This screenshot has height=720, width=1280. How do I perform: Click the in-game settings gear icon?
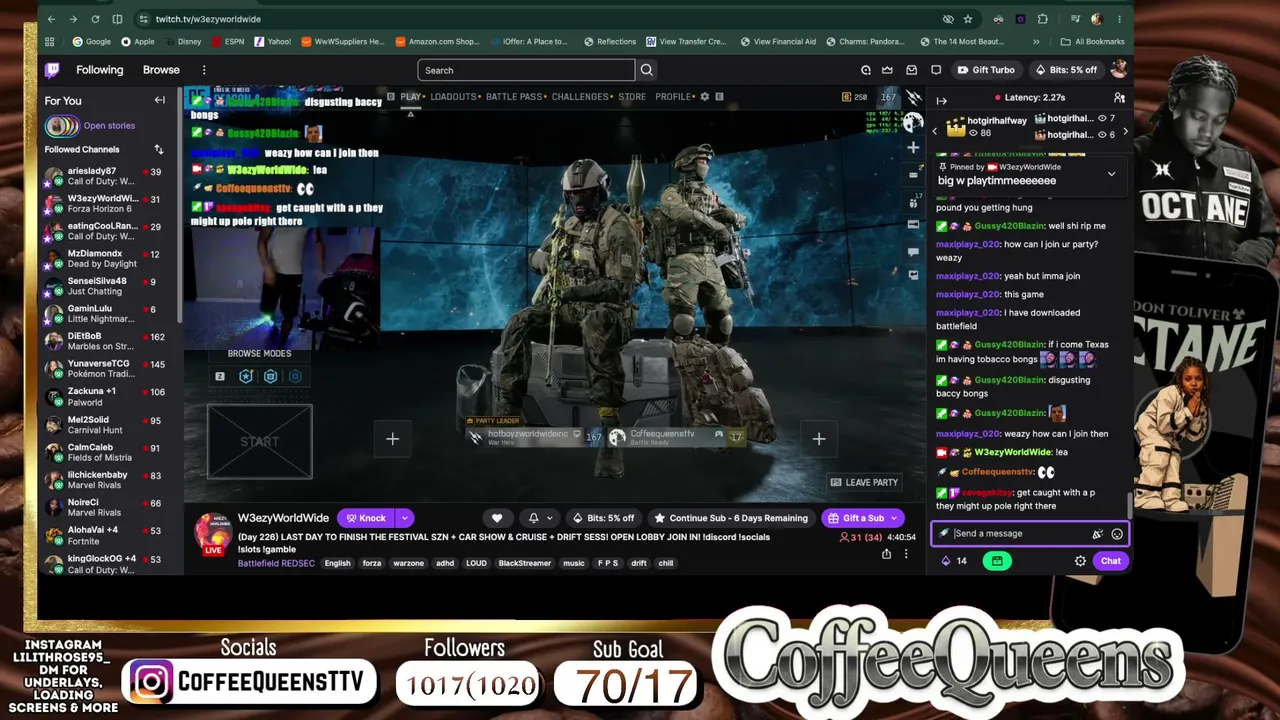click(x=704, y=97)
